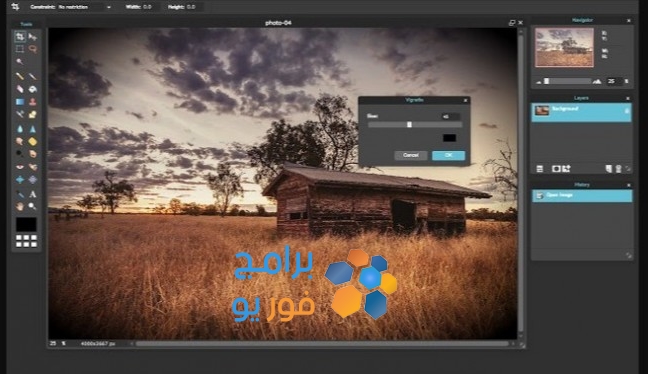
Task: Close the Navigator panel
Action: pos(629,20)
